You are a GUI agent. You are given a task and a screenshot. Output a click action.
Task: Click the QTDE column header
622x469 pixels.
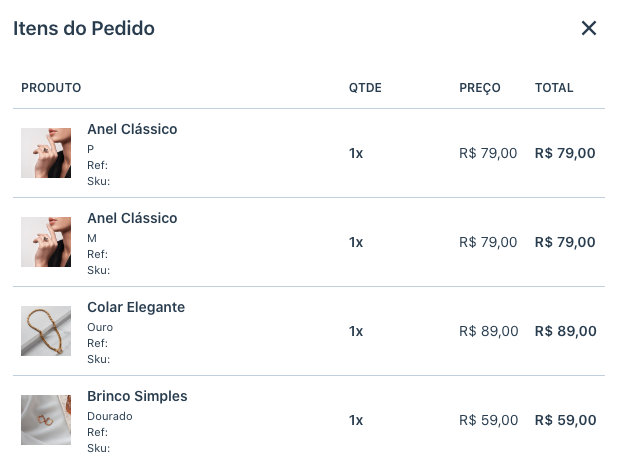[365, 88]
